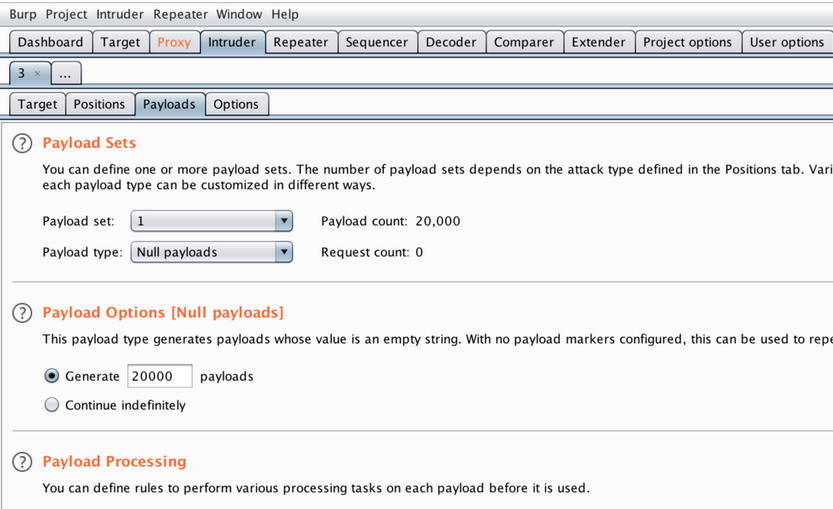
Task: Close Intruder attack tab 3
Action: pyautogui.click(x=37, y=74)
